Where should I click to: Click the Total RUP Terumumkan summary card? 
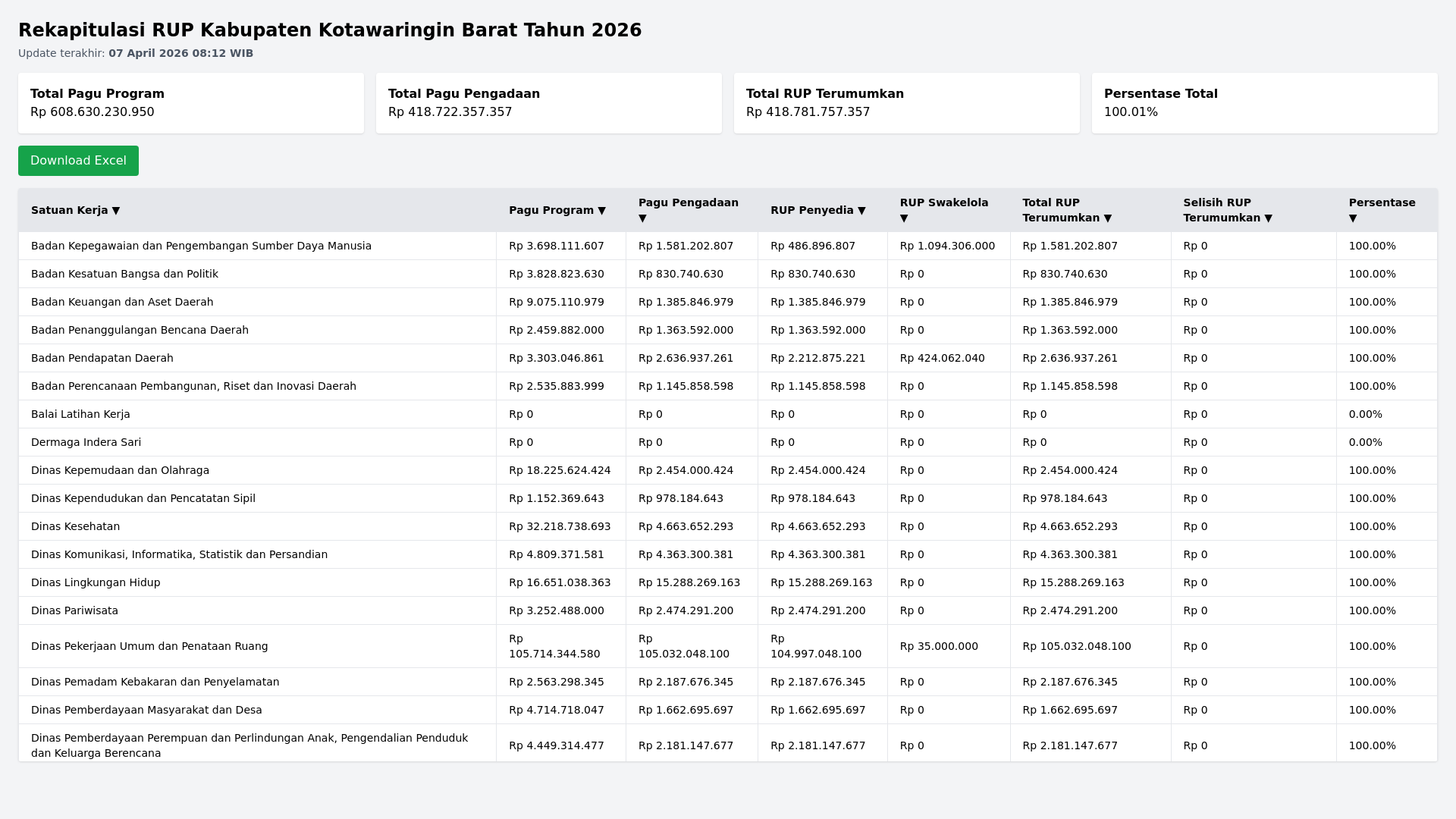click(x=907, y=103)
